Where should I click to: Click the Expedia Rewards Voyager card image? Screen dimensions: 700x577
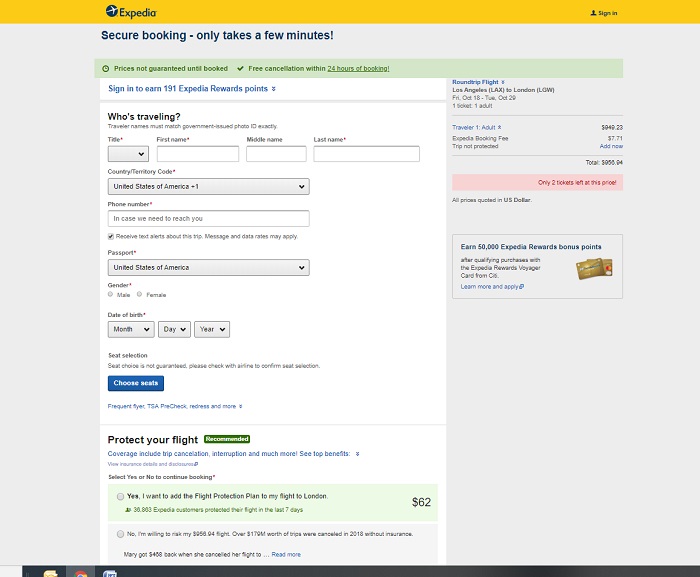(594, 269)
